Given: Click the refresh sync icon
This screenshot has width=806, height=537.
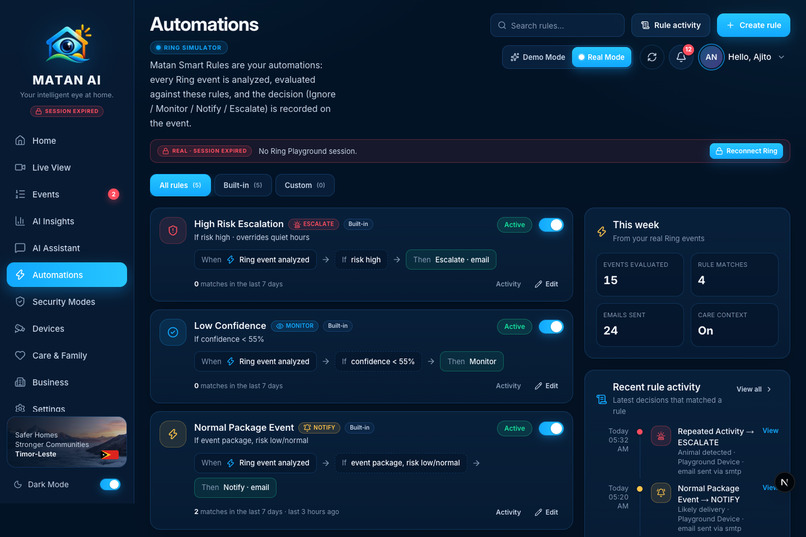Looking at the screenshot, I should tap(652, 57).
